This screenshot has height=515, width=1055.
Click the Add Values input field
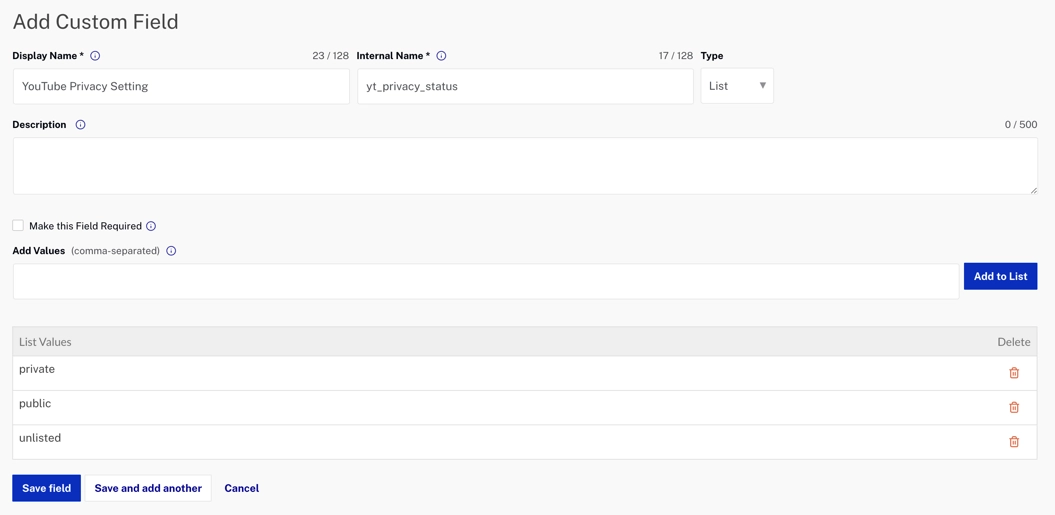(485, 282)
